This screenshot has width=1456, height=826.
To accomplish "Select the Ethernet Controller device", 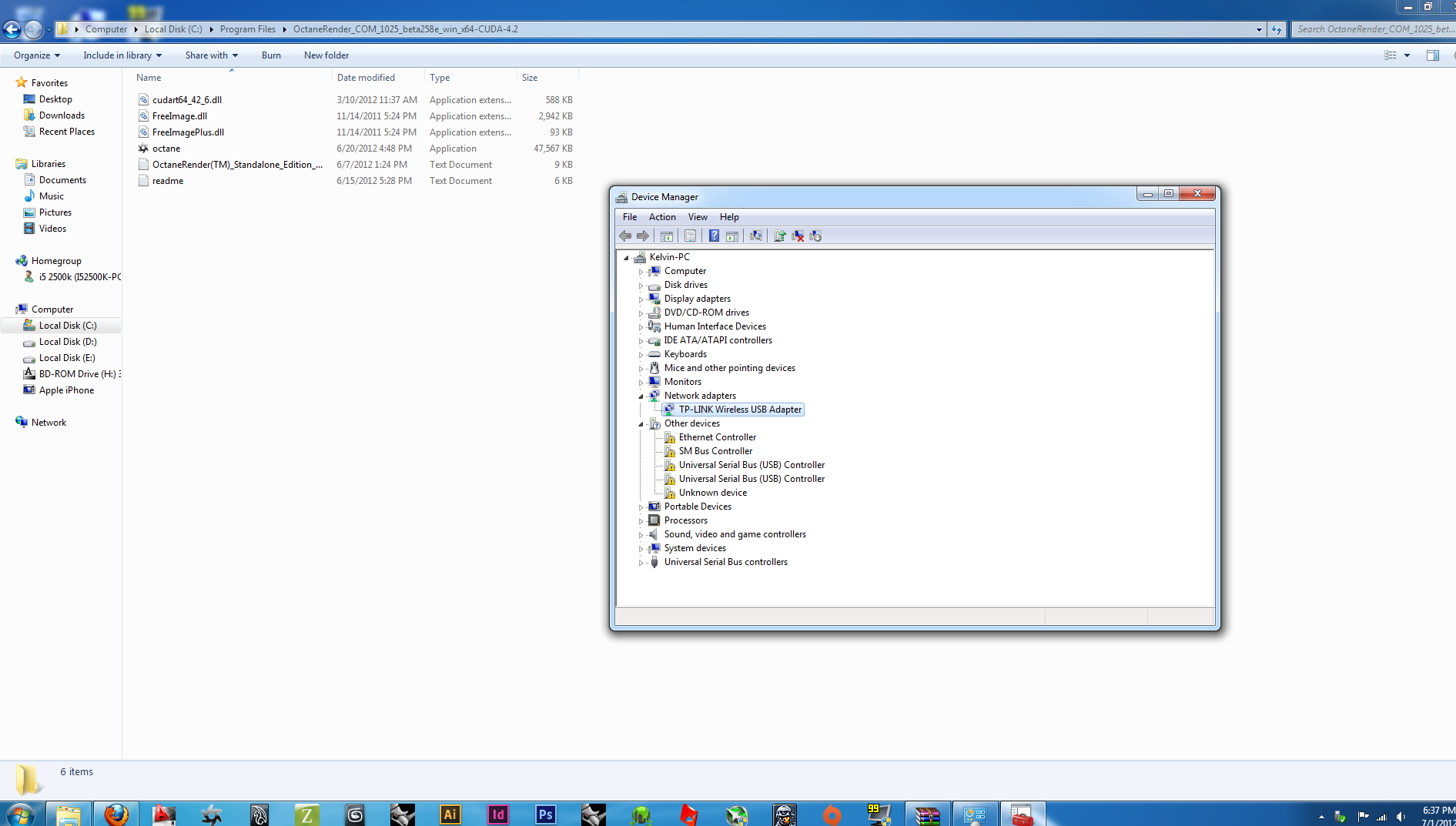I will [x=718, y=437].
